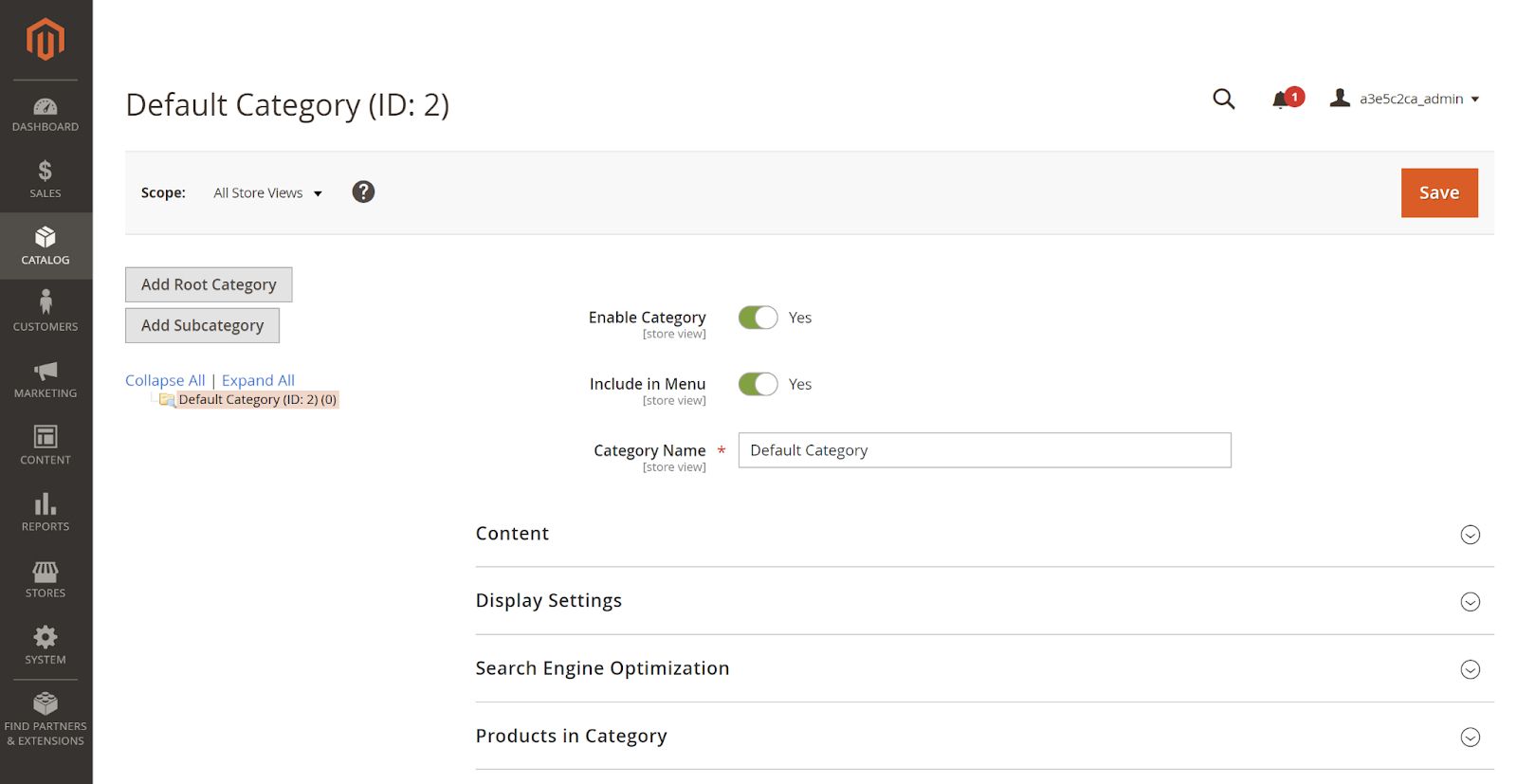The height and width of the screenshot is (784, 1517).
Task: Click the scope help question mark icon
Action: [x=363, y=192]
